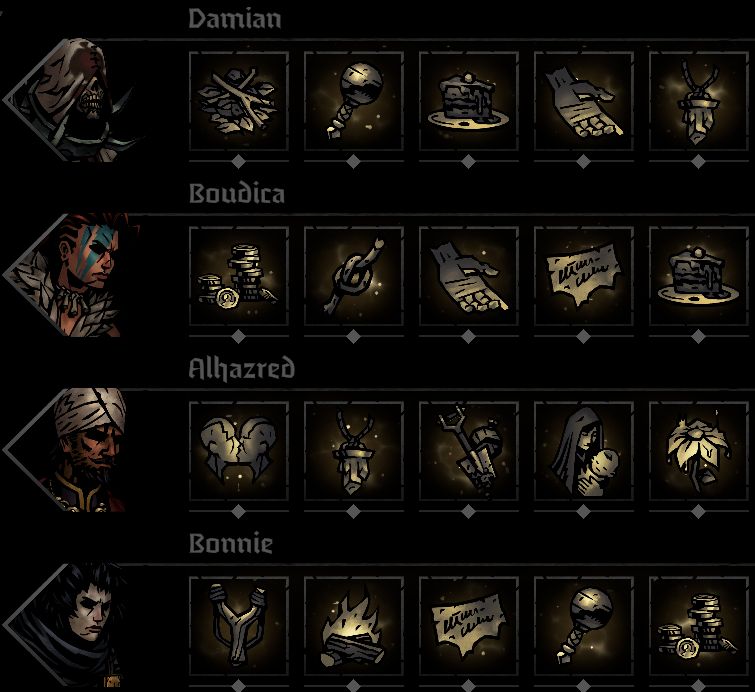Open Damian's hooded skull portrait

[72, 100]
